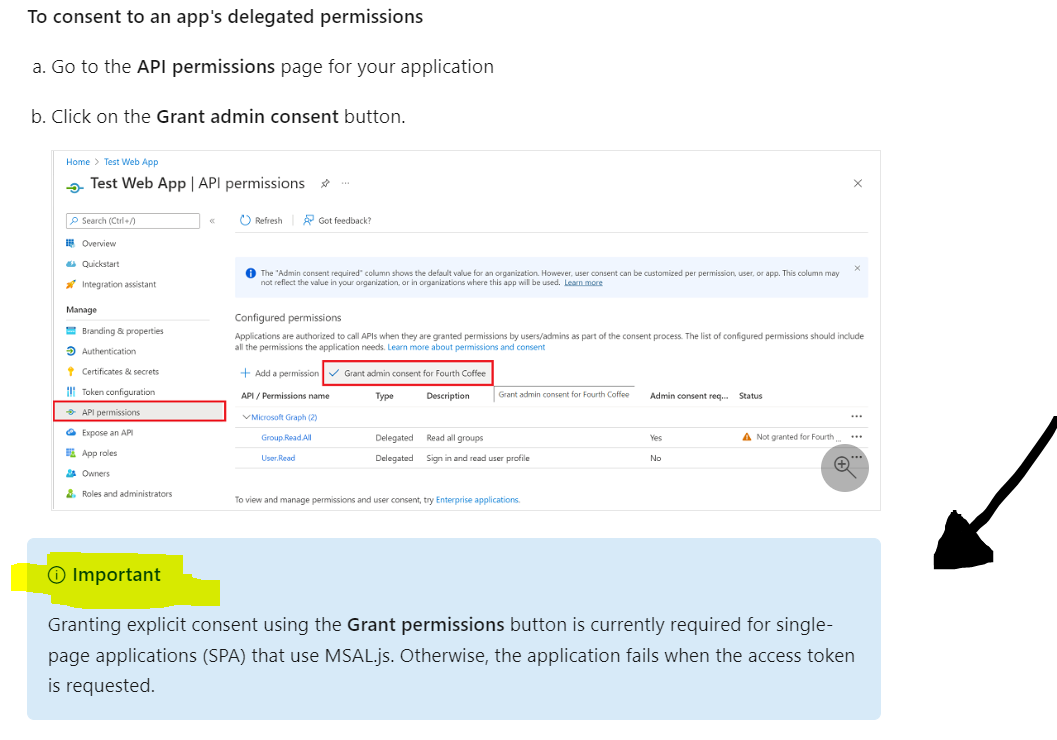
Task: Open the Test Web App breadcrumb link
Action: (x=131, y=162)
